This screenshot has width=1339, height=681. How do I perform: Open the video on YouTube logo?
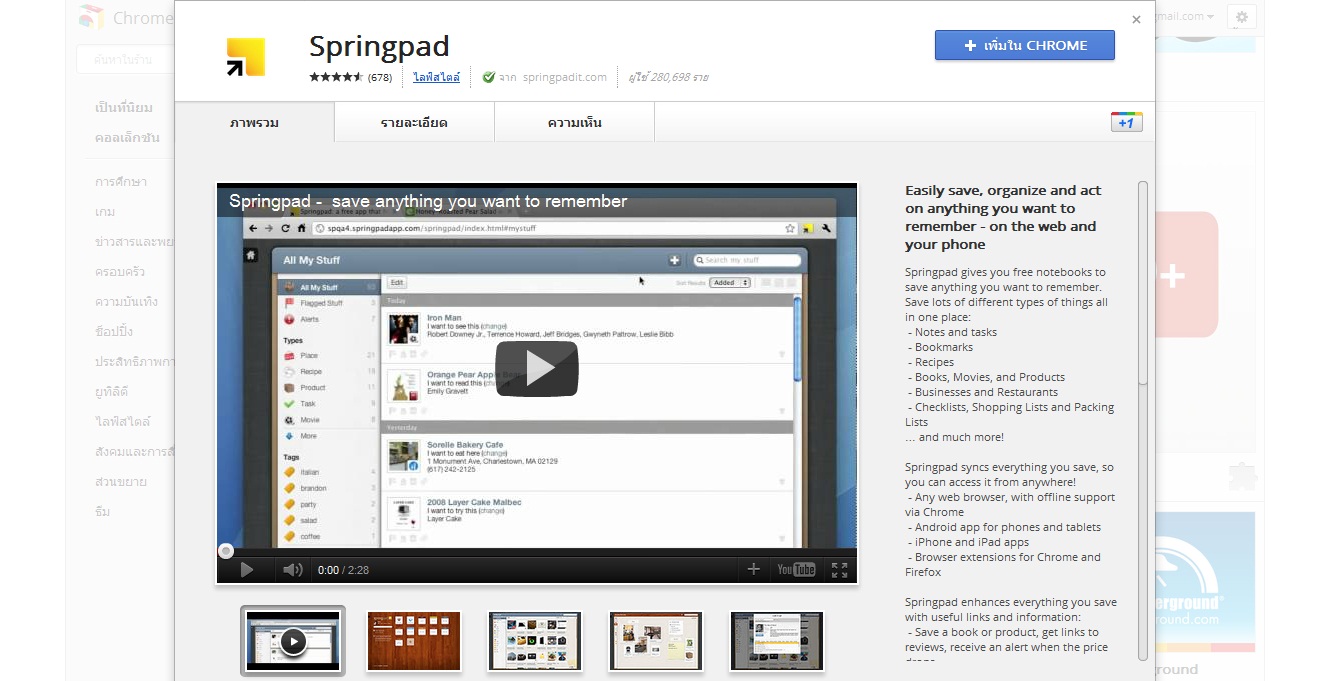tap(796, 570)
